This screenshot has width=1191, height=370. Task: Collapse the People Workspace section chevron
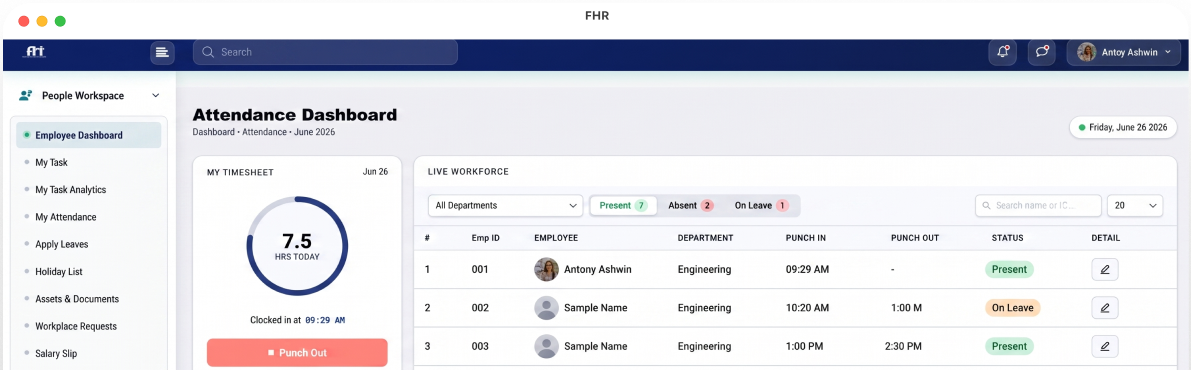coord(156,96)
